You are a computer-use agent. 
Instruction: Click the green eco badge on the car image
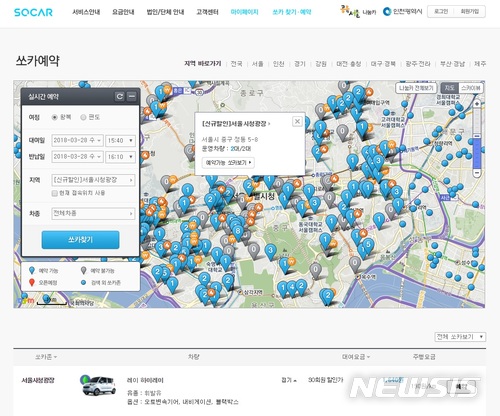pyautogui.click(x=85, y=379)
